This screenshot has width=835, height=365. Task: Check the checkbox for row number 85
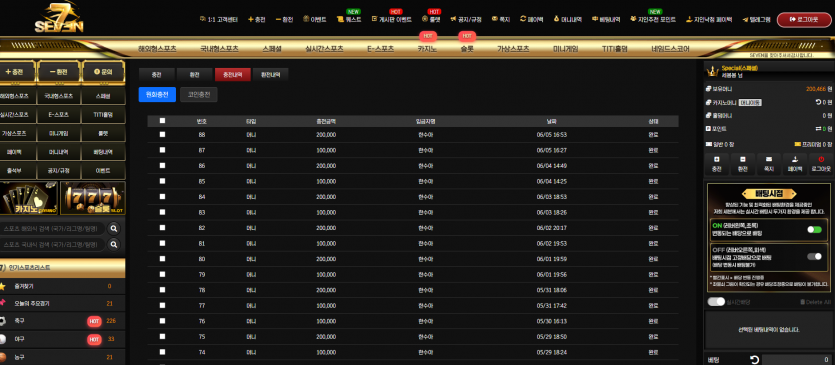(162, 181)
